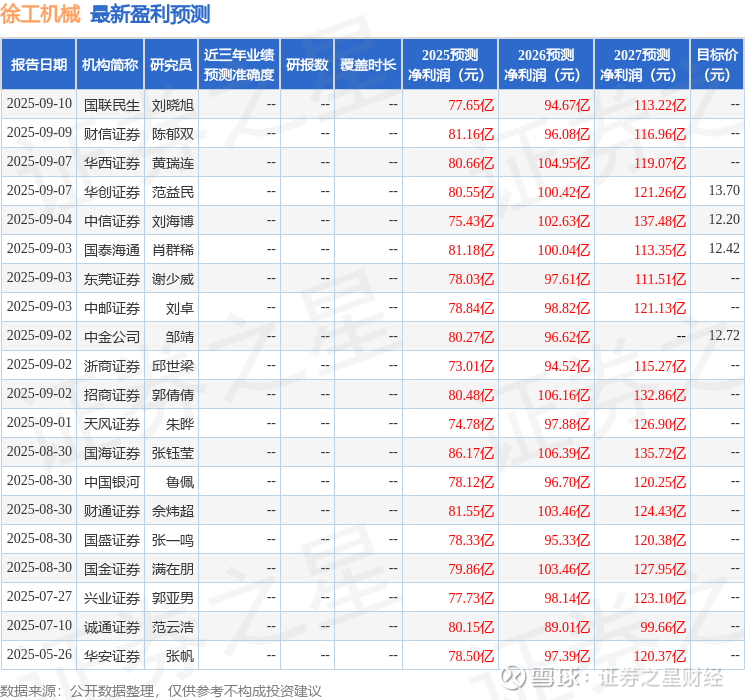The height and width of the screenshot is (700, 745).
Task: Select target price 12.42
Action: [x=724, y=249]
